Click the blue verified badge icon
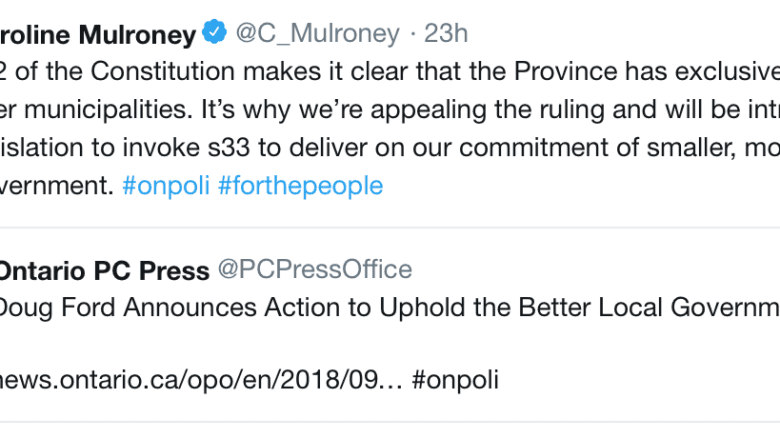 (x=215, y=33)
